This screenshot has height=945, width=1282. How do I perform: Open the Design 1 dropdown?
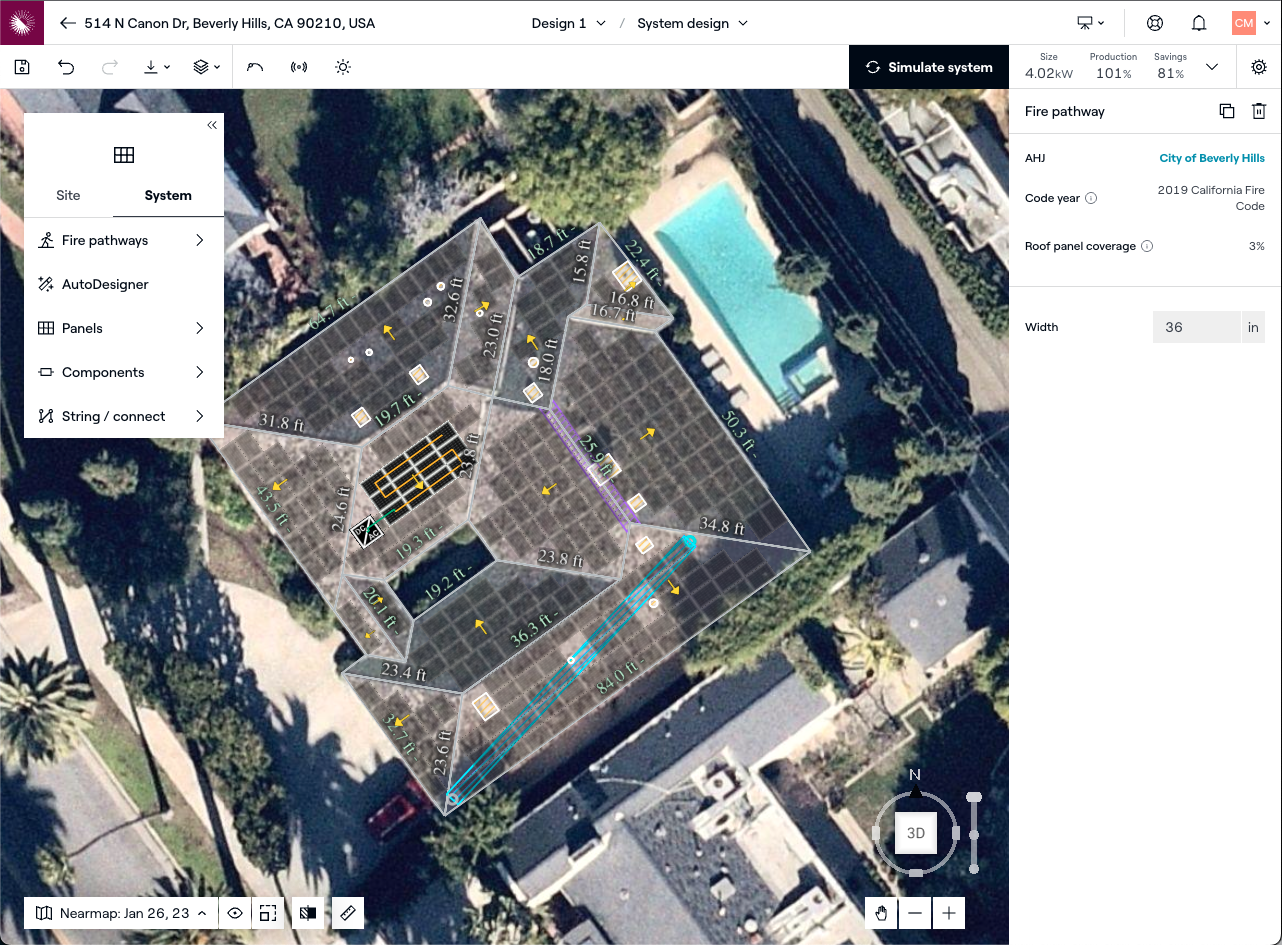568,23
